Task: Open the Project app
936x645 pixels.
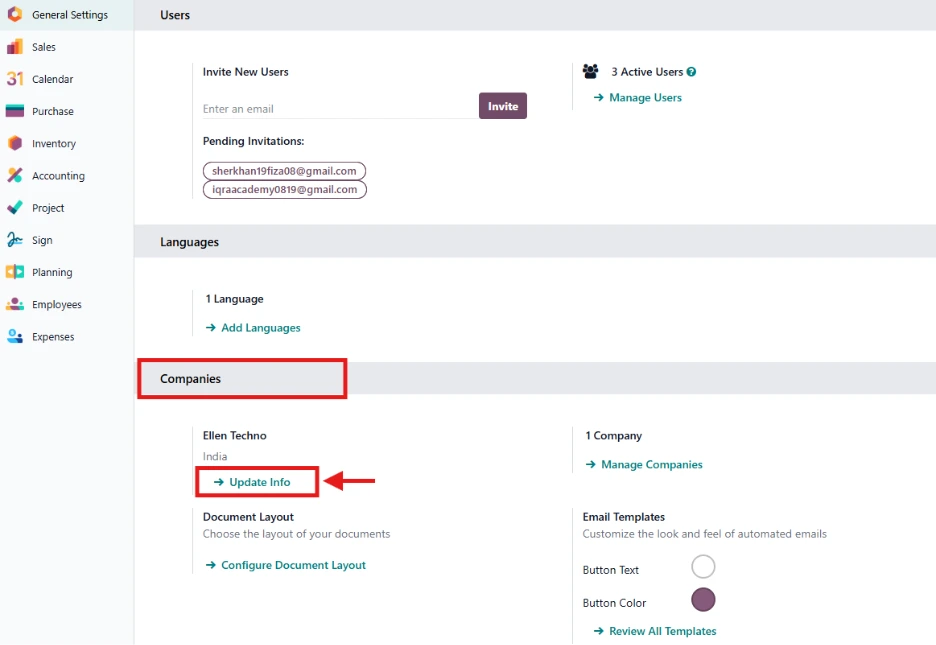Action: [49, 207]
